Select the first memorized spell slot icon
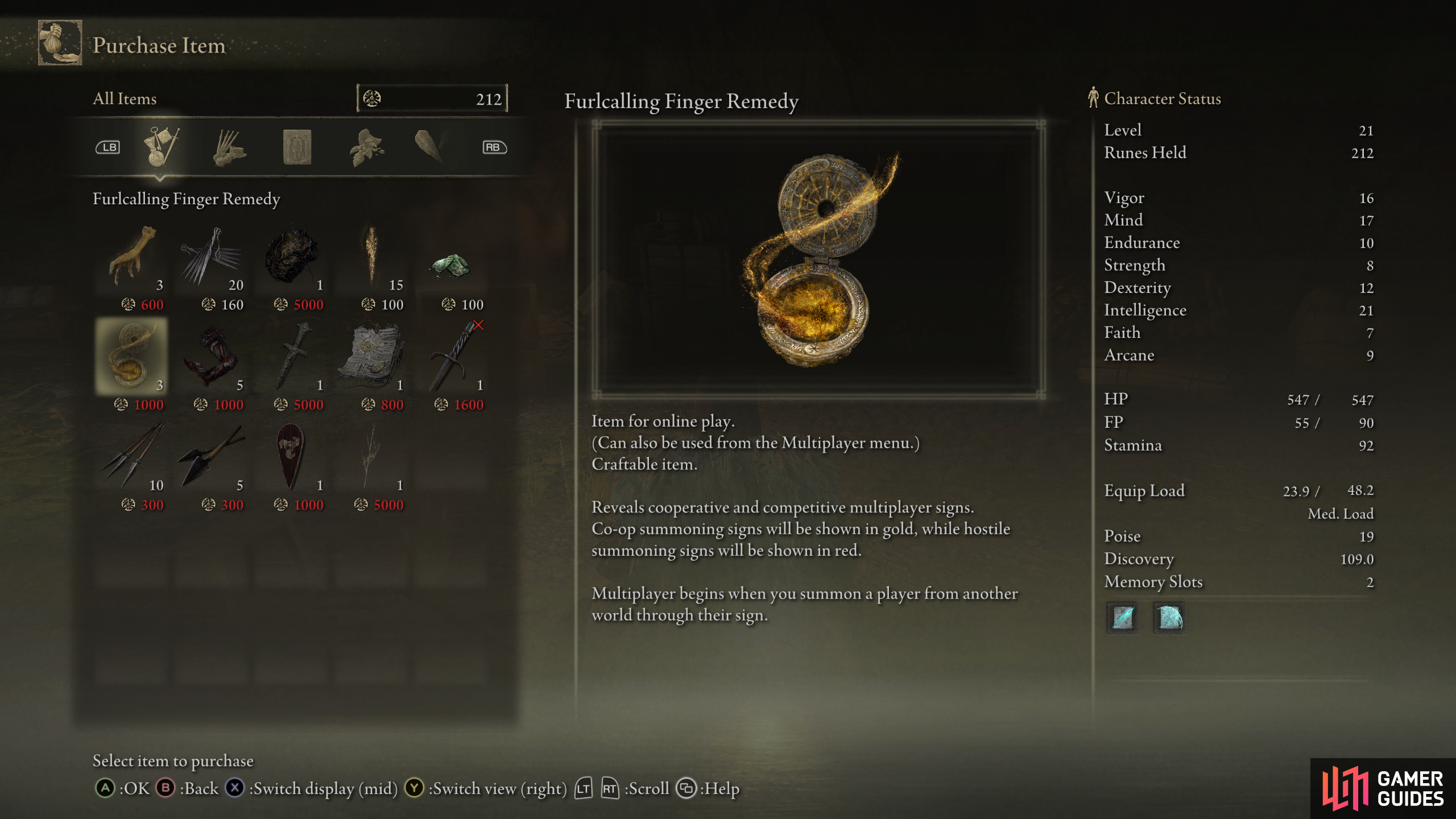 coord(1122,618)
